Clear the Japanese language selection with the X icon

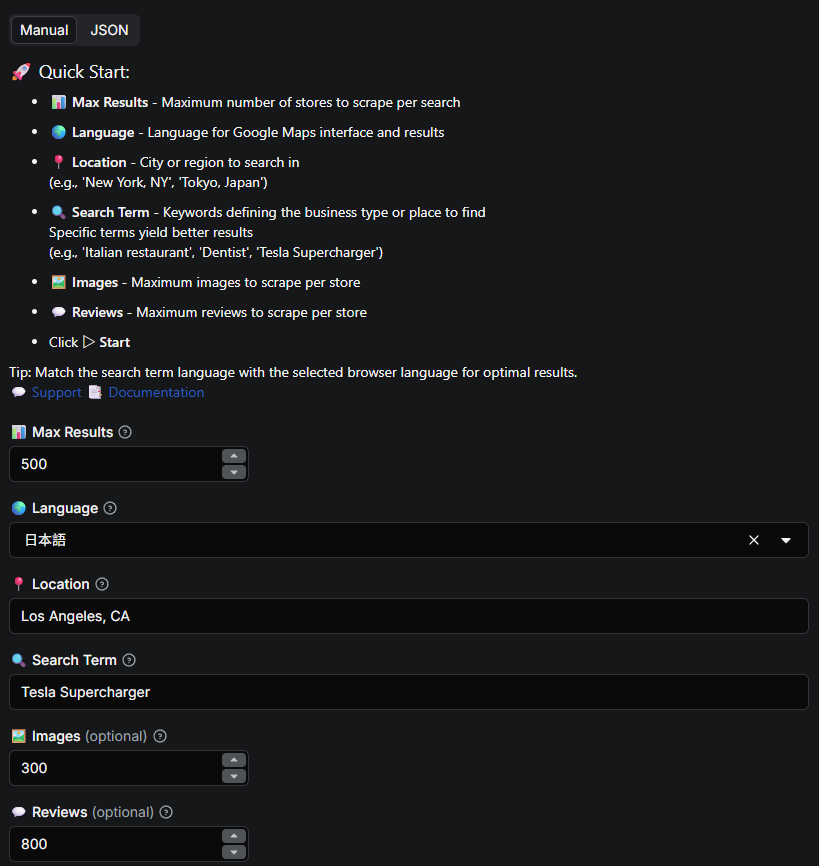tap(753, 540)
